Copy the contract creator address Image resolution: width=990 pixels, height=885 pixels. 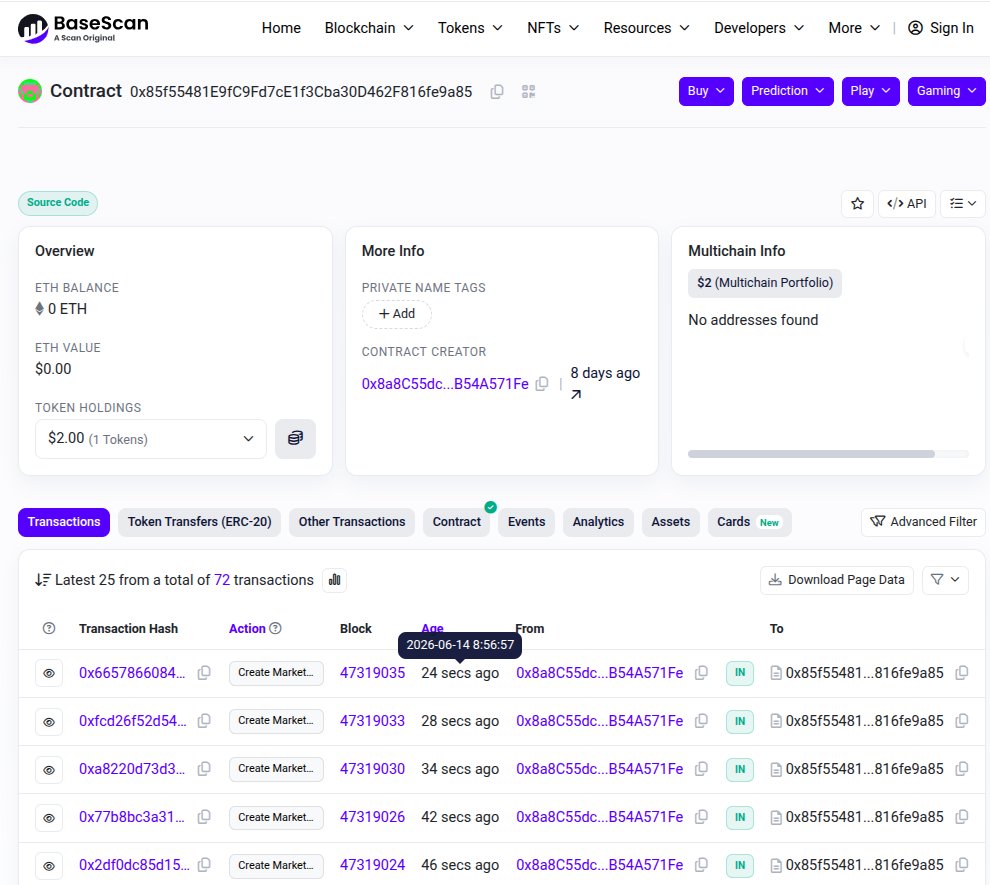(542, 384)
